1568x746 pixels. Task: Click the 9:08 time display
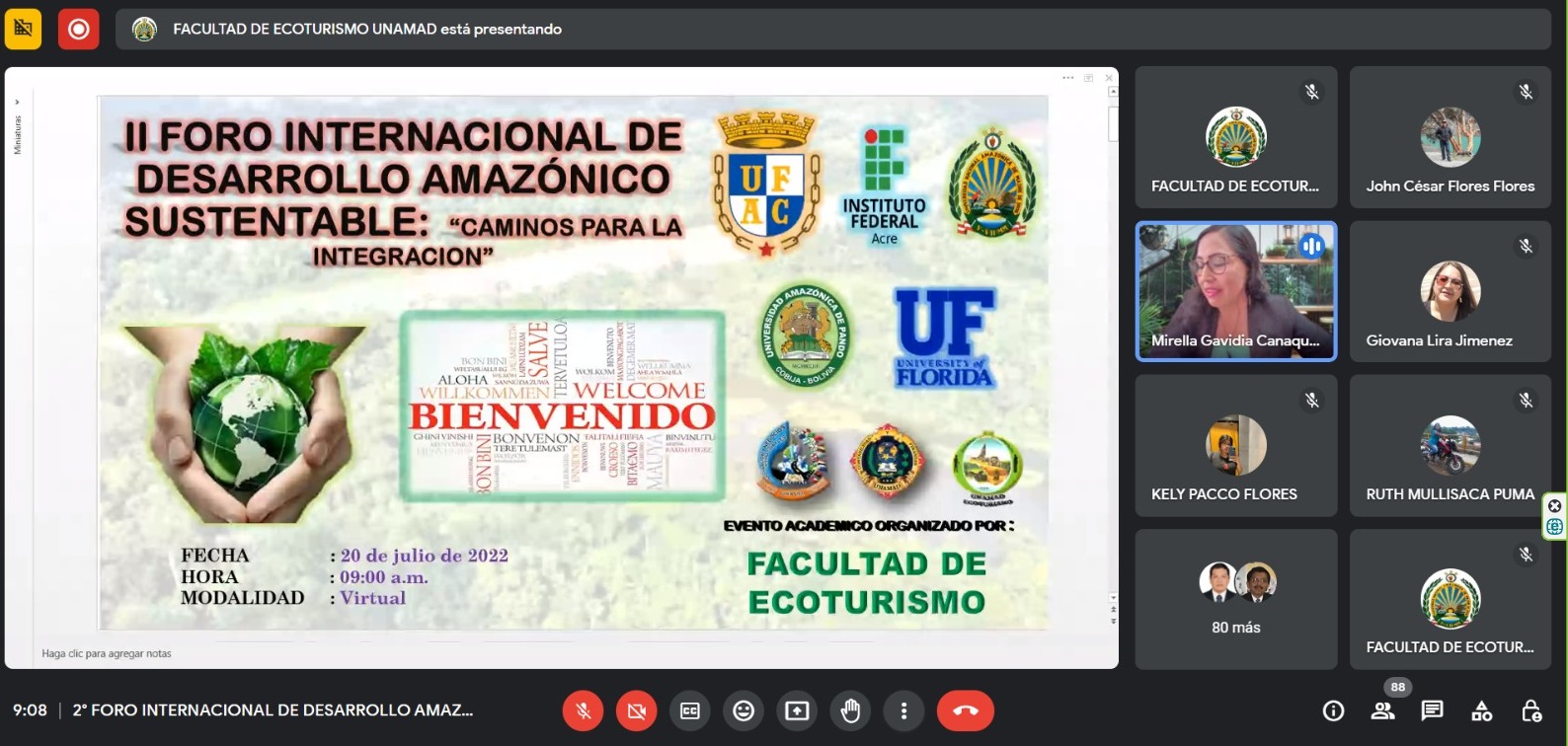30,710
